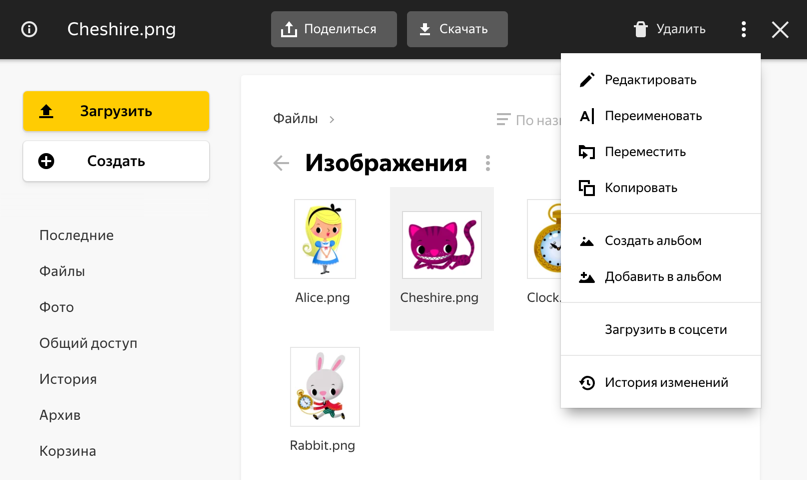Choose Переименовать from the menu
807x480 pixels.
click(x=661, y=116)
